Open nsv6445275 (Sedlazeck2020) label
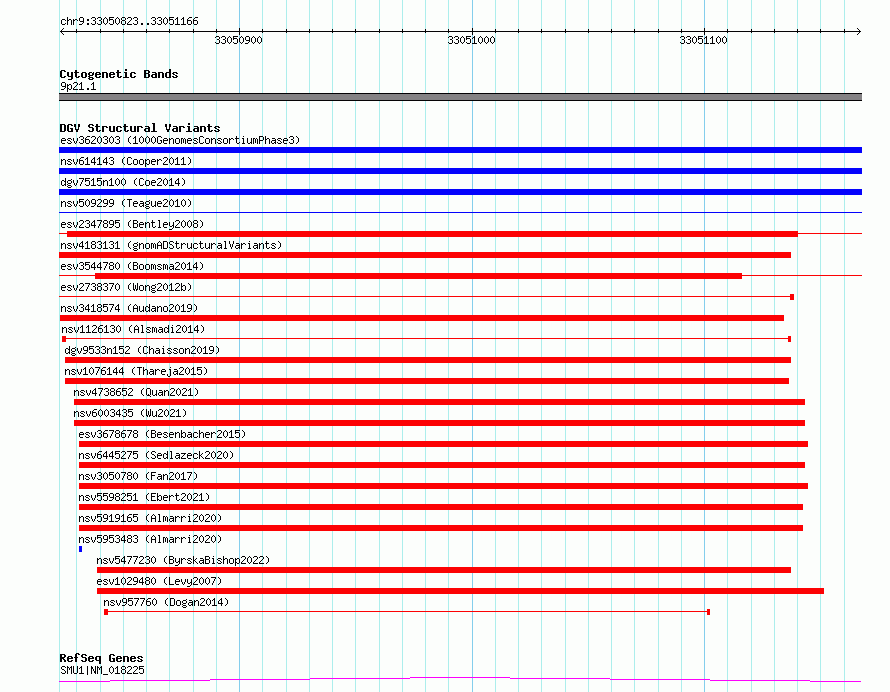The width and height of the screenshot is (890, 692). [x=156, y=455]
